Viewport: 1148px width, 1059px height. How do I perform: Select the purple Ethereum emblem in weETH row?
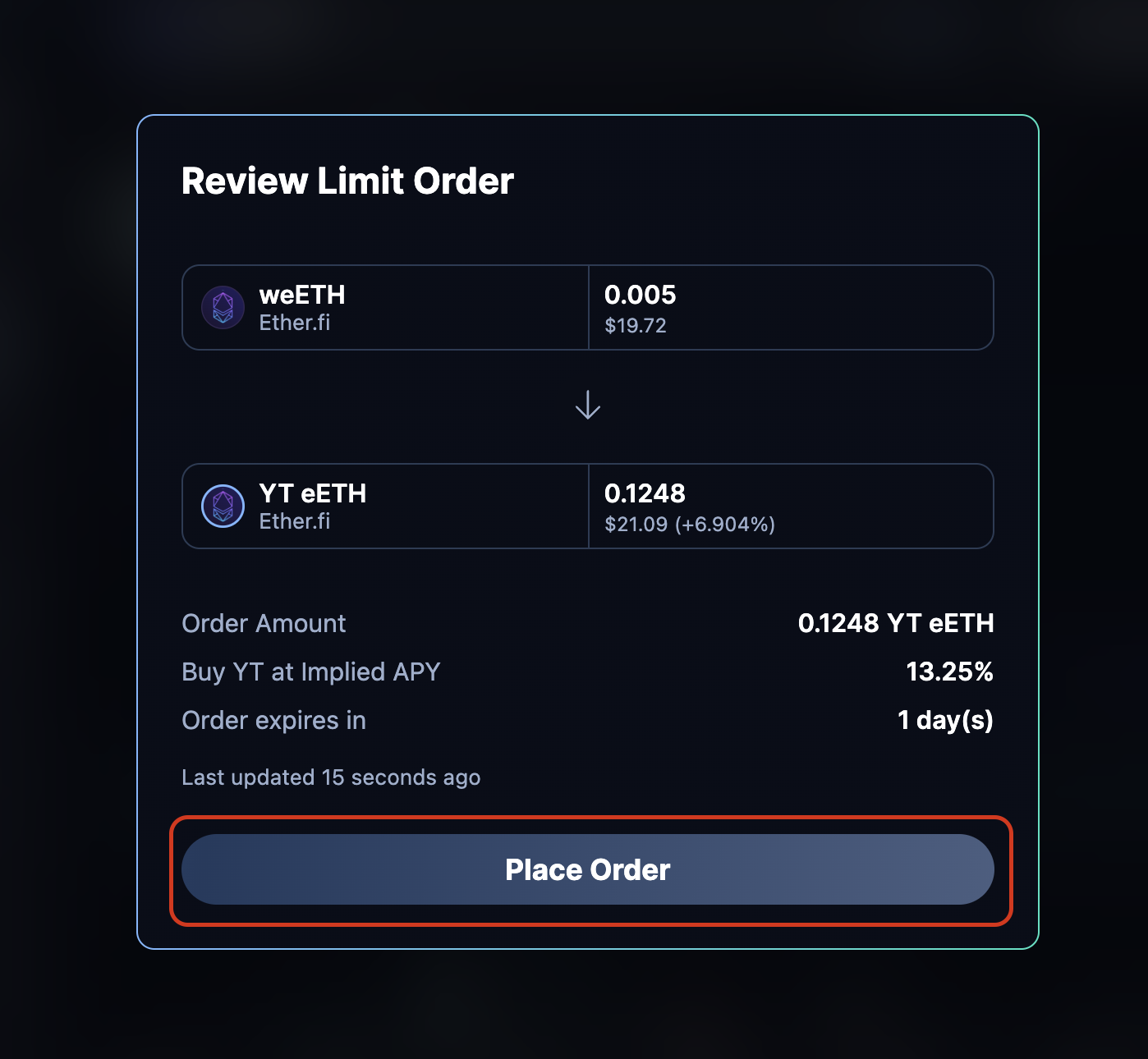[223, 308]
